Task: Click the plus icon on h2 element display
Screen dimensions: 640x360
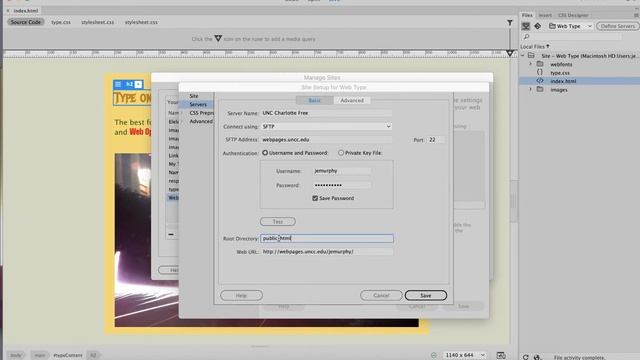Action: [138, 84]
